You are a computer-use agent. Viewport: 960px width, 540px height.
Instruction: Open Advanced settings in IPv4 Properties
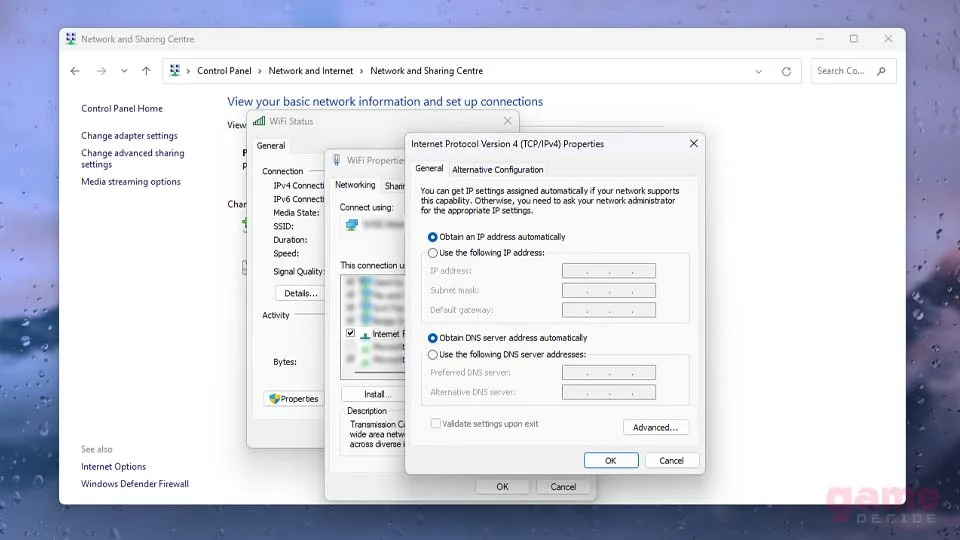point(655,427)
